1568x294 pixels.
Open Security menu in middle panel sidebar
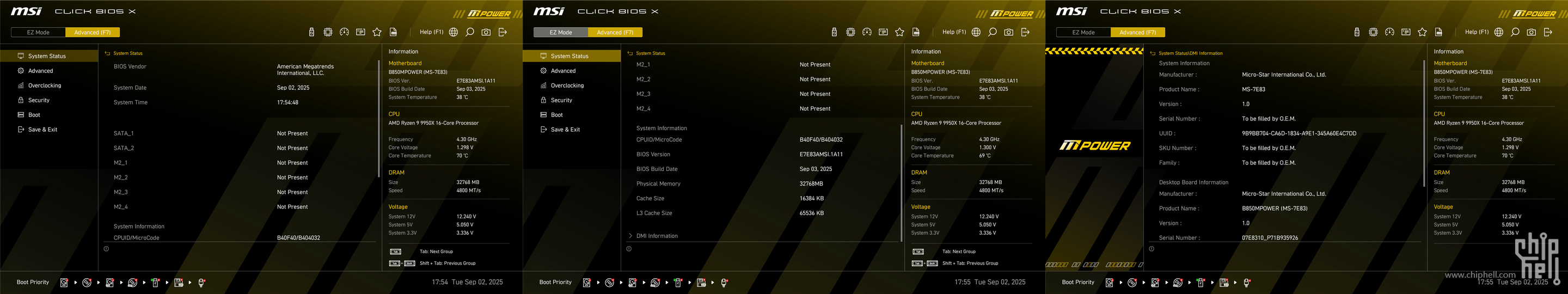(x=572, y=100)
